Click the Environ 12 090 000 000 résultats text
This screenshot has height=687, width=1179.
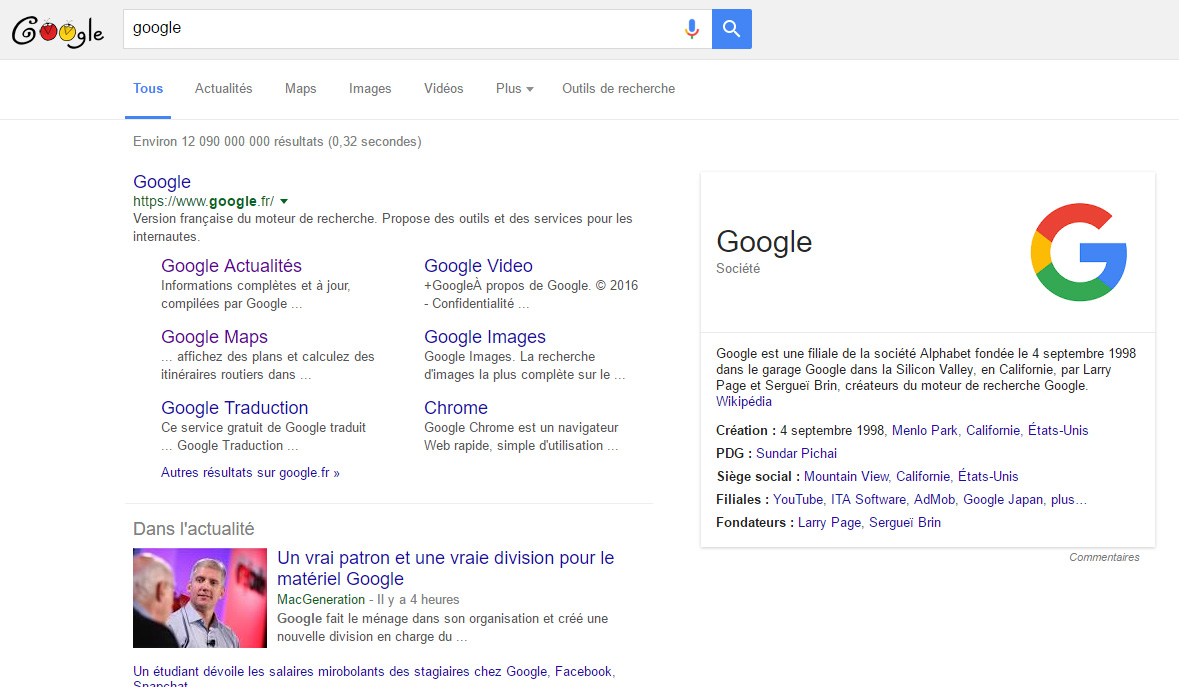277,141
